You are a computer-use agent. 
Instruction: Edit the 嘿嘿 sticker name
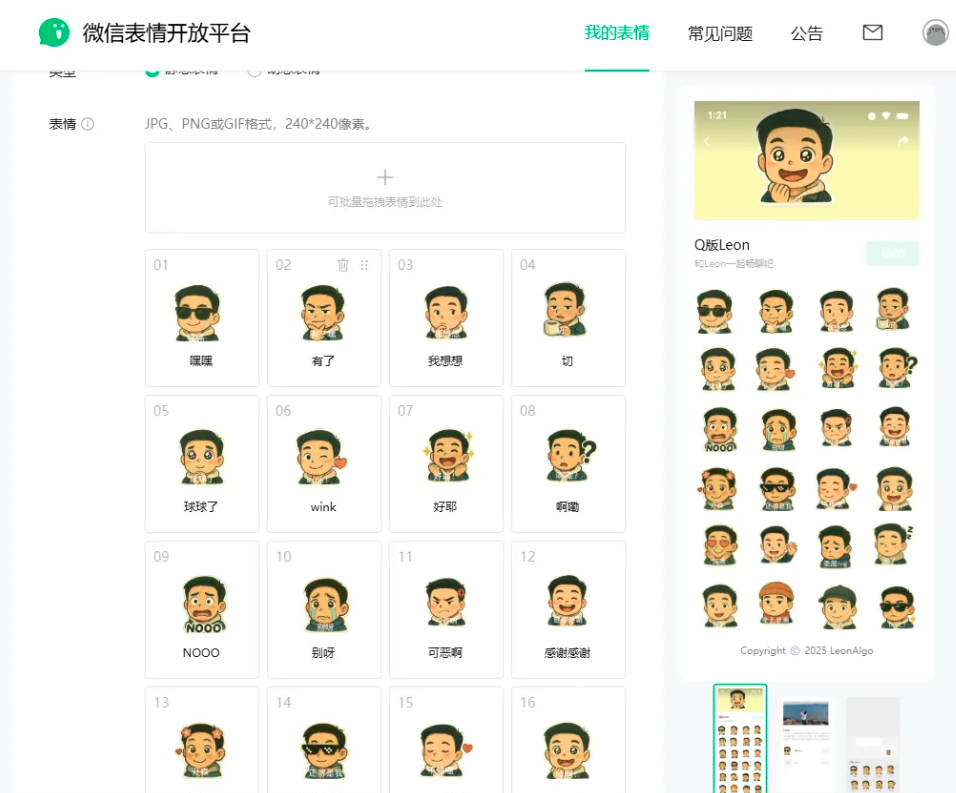[x=201, y=361]
